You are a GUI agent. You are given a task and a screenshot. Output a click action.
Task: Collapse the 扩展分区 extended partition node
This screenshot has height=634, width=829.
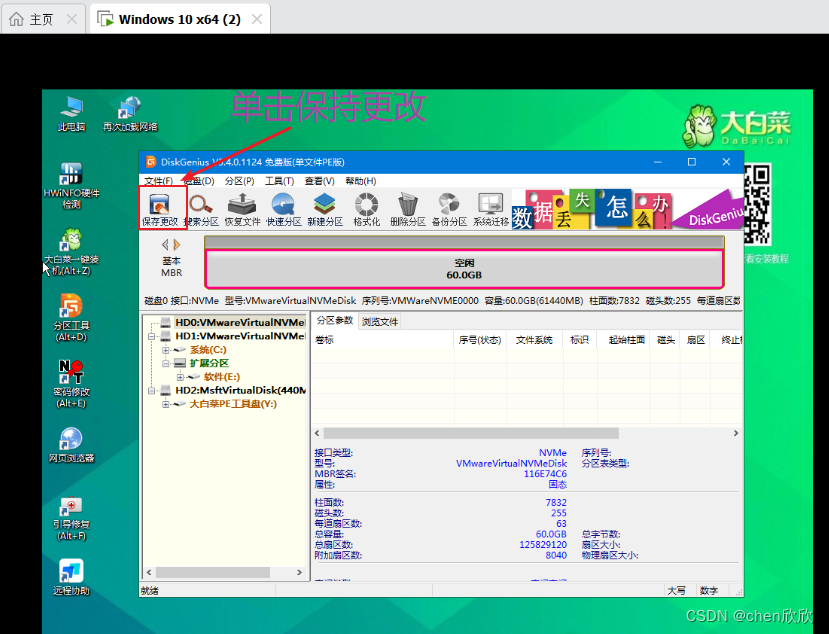point(166,363)
